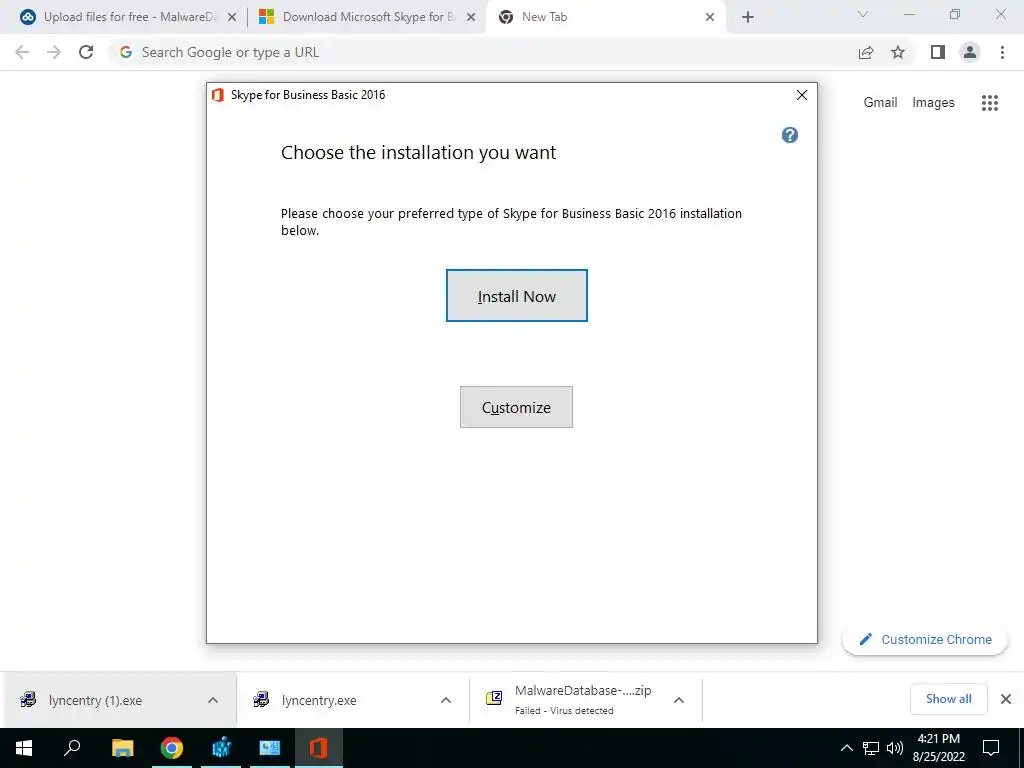
Task: Click the share this page icon
Action: coord(866,52)
